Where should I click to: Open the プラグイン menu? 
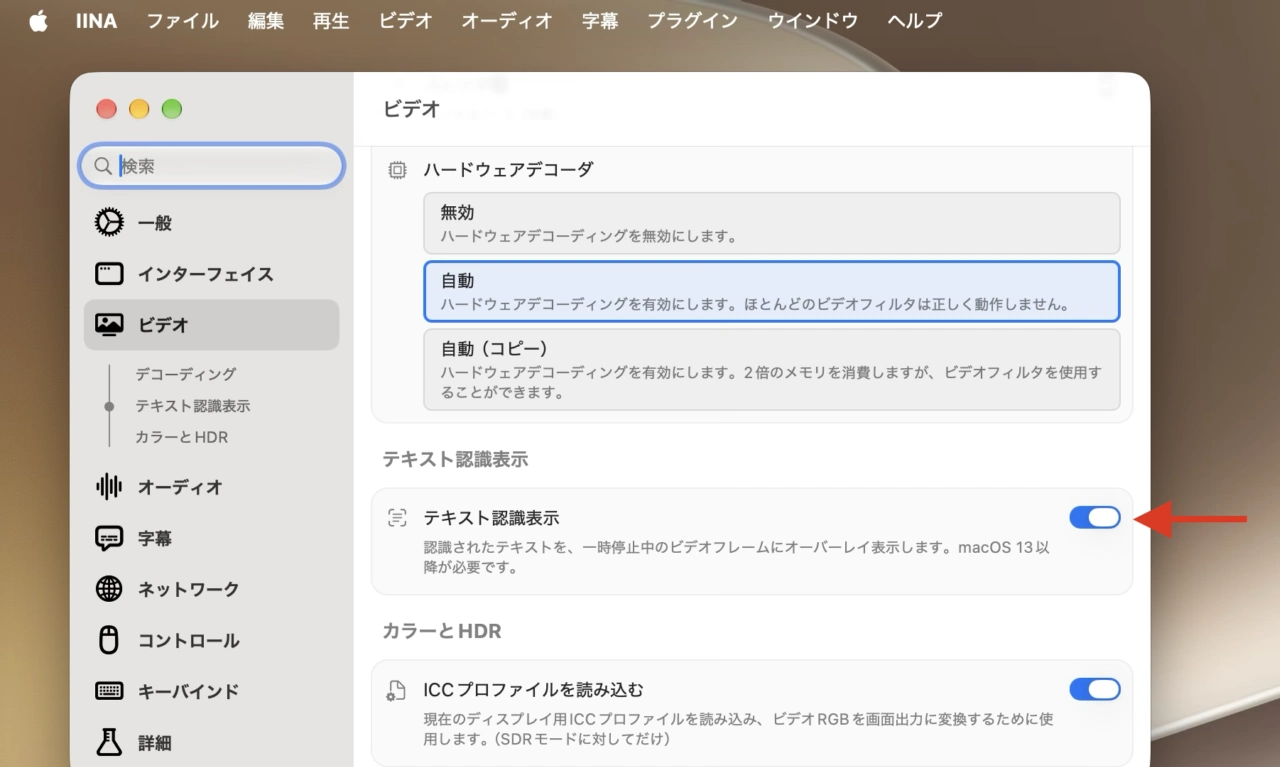(x=693, y=21)
